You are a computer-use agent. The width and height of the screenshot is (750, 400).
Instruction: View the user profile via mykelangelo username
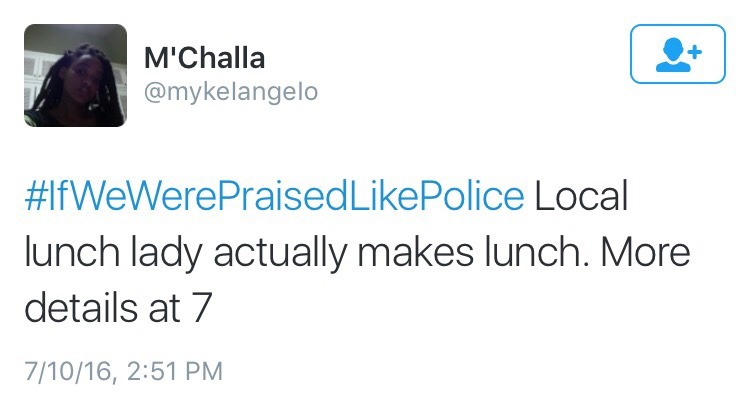[x=231, y=92]
